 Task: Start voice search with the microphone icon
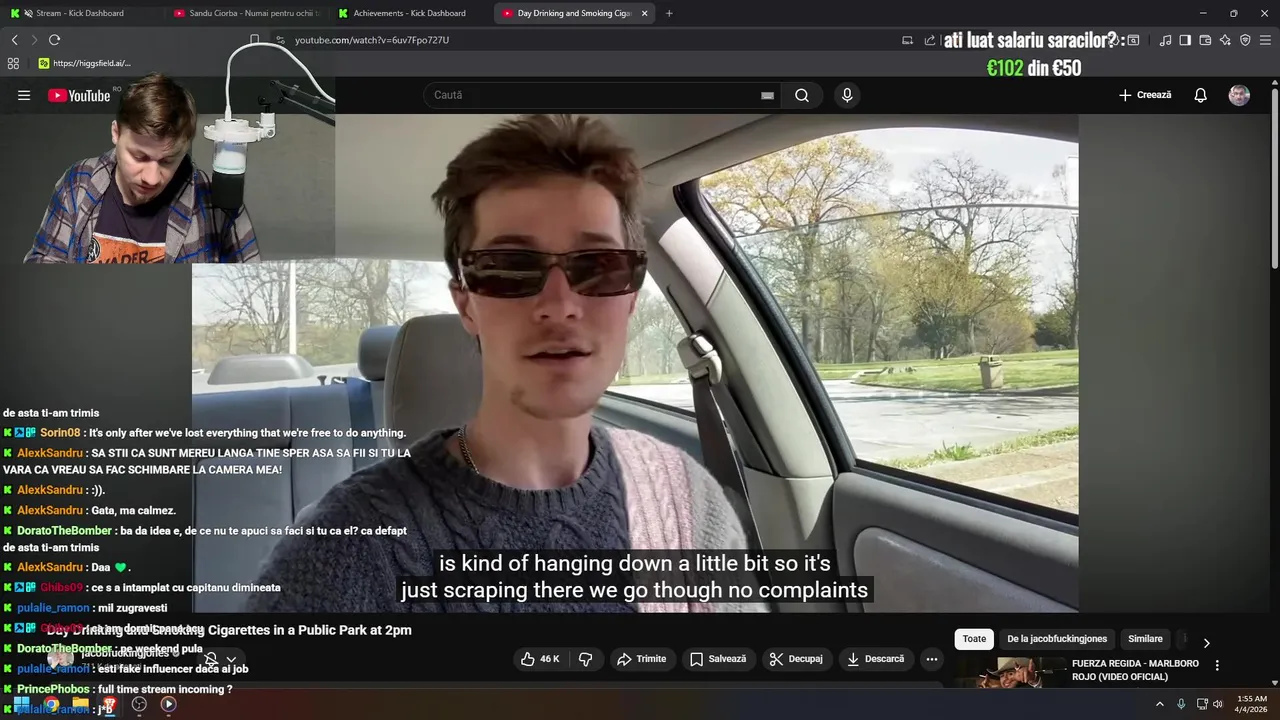pyautogui.click(x=847, y=95)
